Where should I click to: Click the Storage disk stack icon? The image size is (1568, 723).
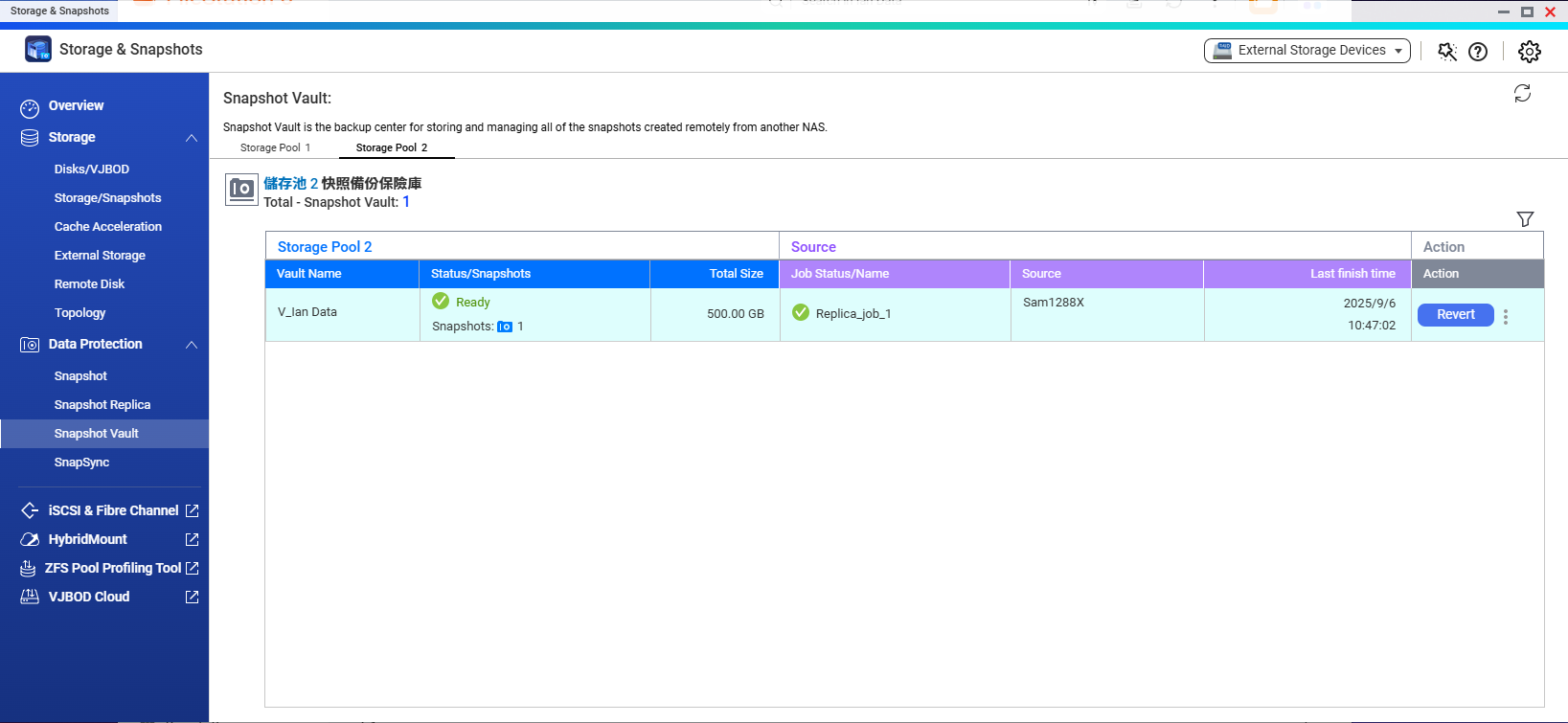(30, 138)
